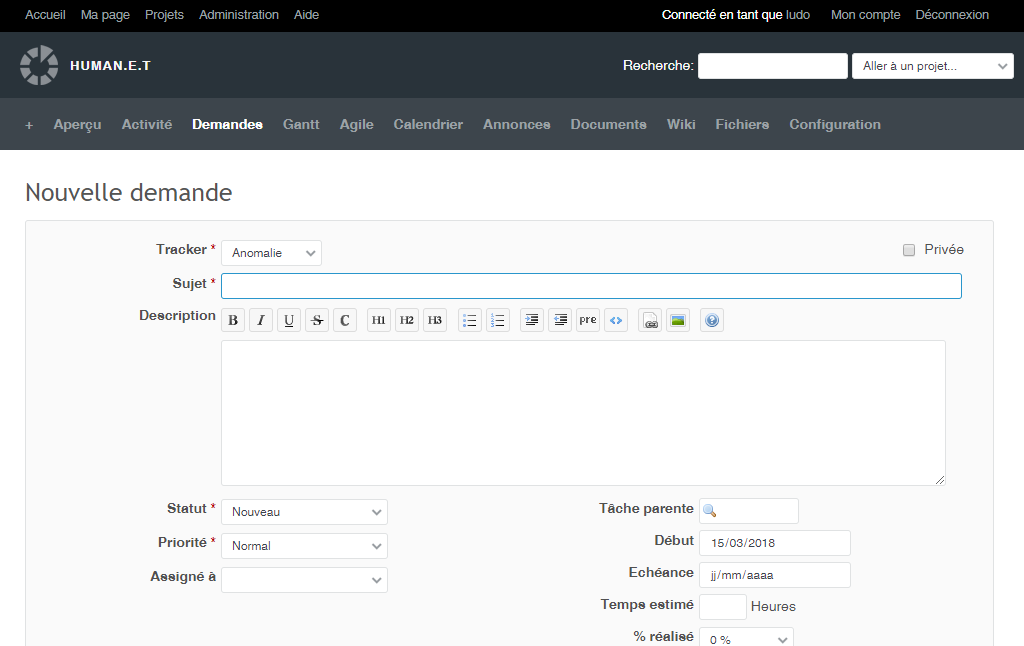Insert inline code with C button
This screenshot has width=1024, height=646.
tap(345, 320)
